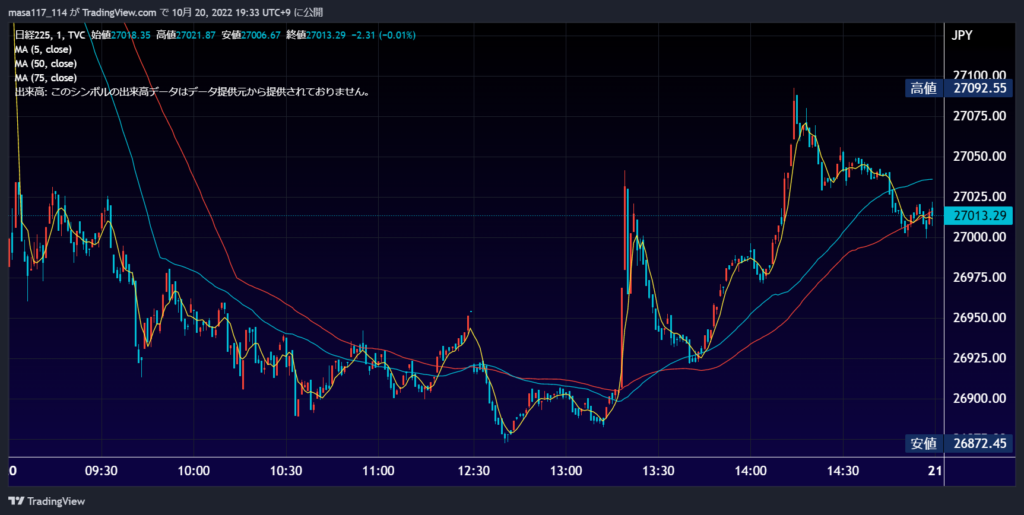1024x515 pixels.
Task: Click the 26975.00 price axis tick
Action: [980, 277]
